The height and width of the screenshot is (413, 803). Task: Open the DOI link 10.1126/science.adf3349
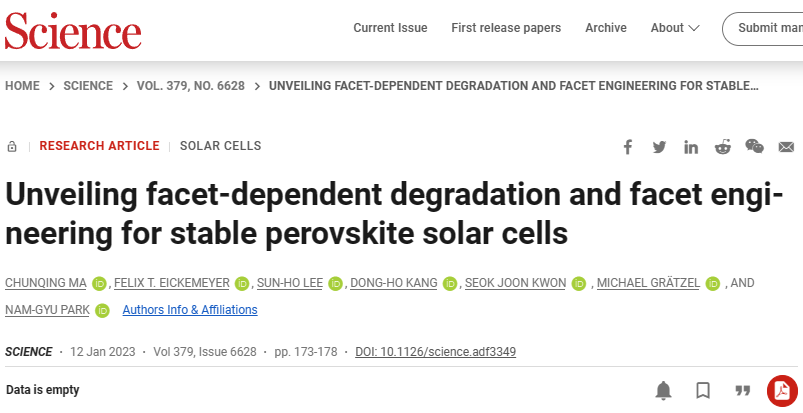[x=435, y=352]
